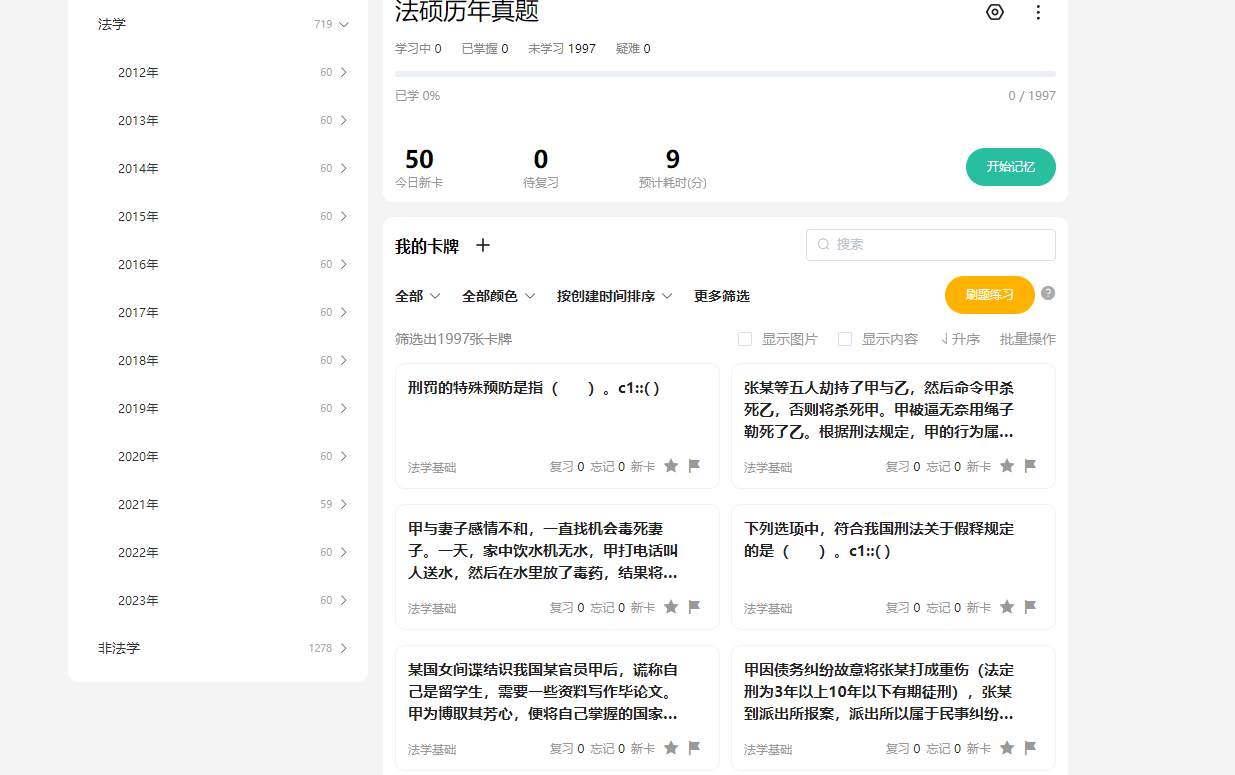
Task: Flag the card 某国女间谍结识我国某官员
Action: (695, 748)
